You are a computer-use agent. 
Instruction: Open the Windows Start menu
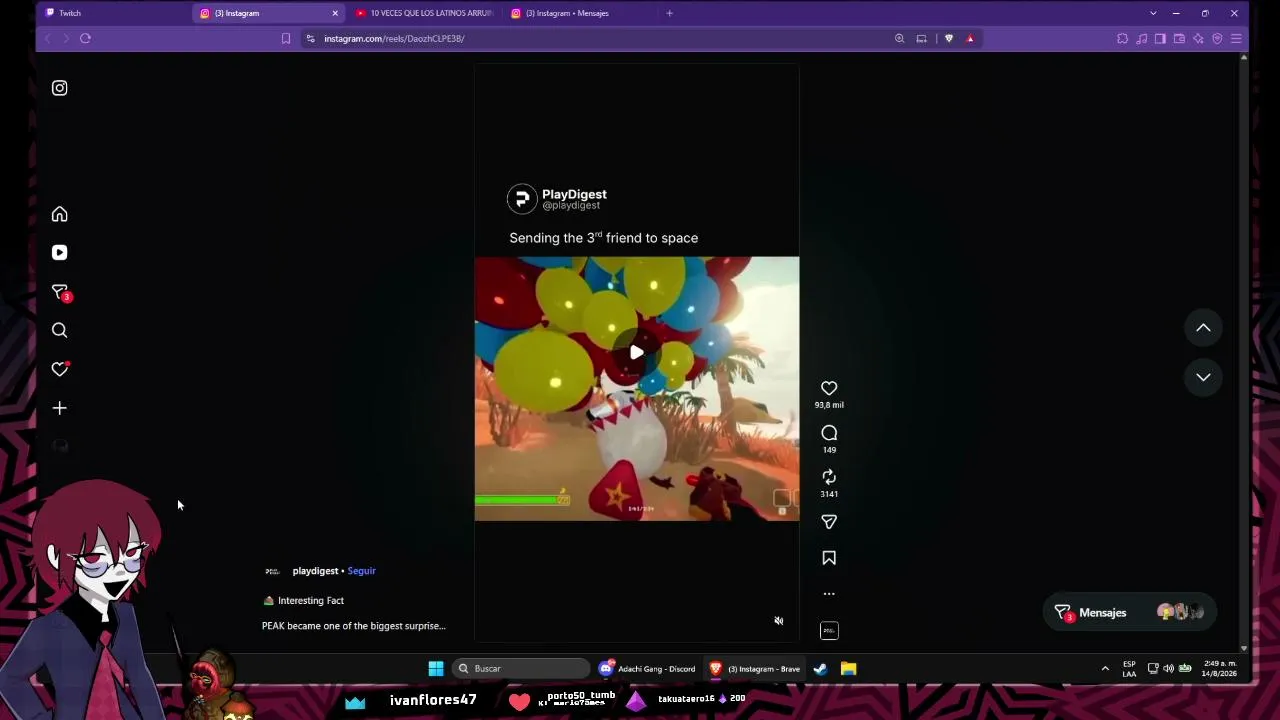(436, 668)
